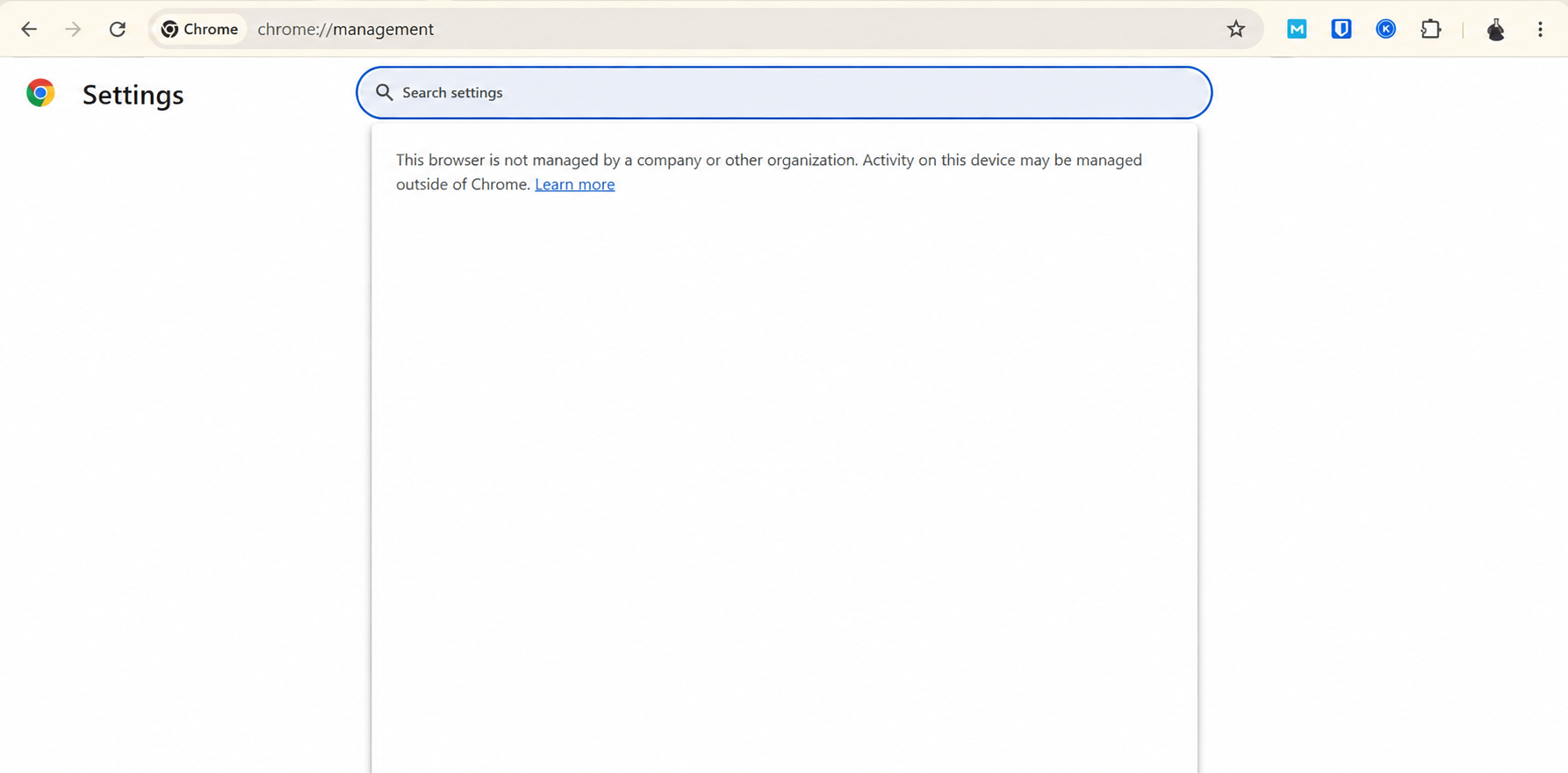Reload the current page

pyautogui.click(x=118, y=29)
